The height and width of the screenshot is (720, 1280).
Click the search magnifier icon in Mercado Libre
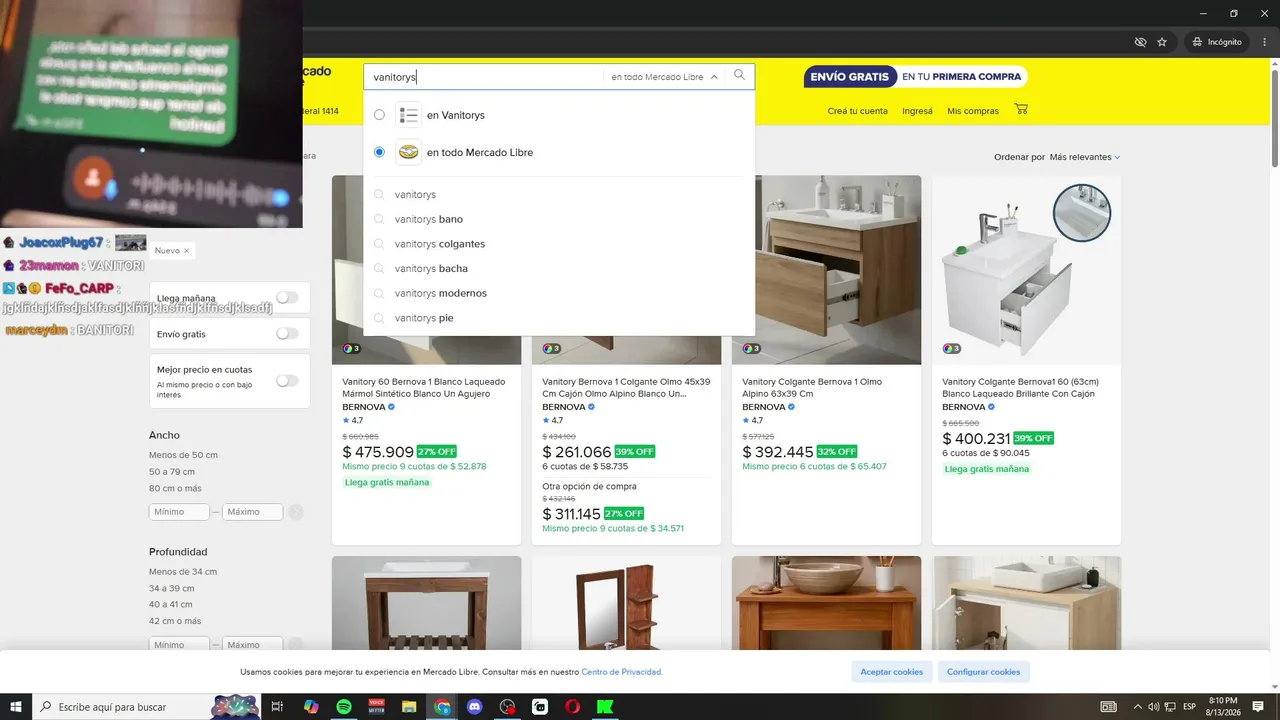click(x=740, y=76)
